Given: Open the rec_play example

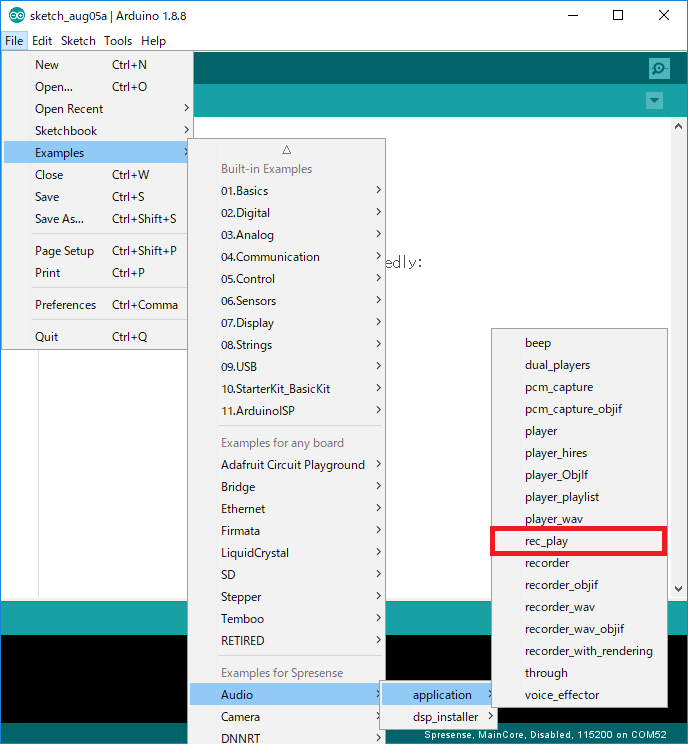Looking at the screenshot, I should 579,541.
